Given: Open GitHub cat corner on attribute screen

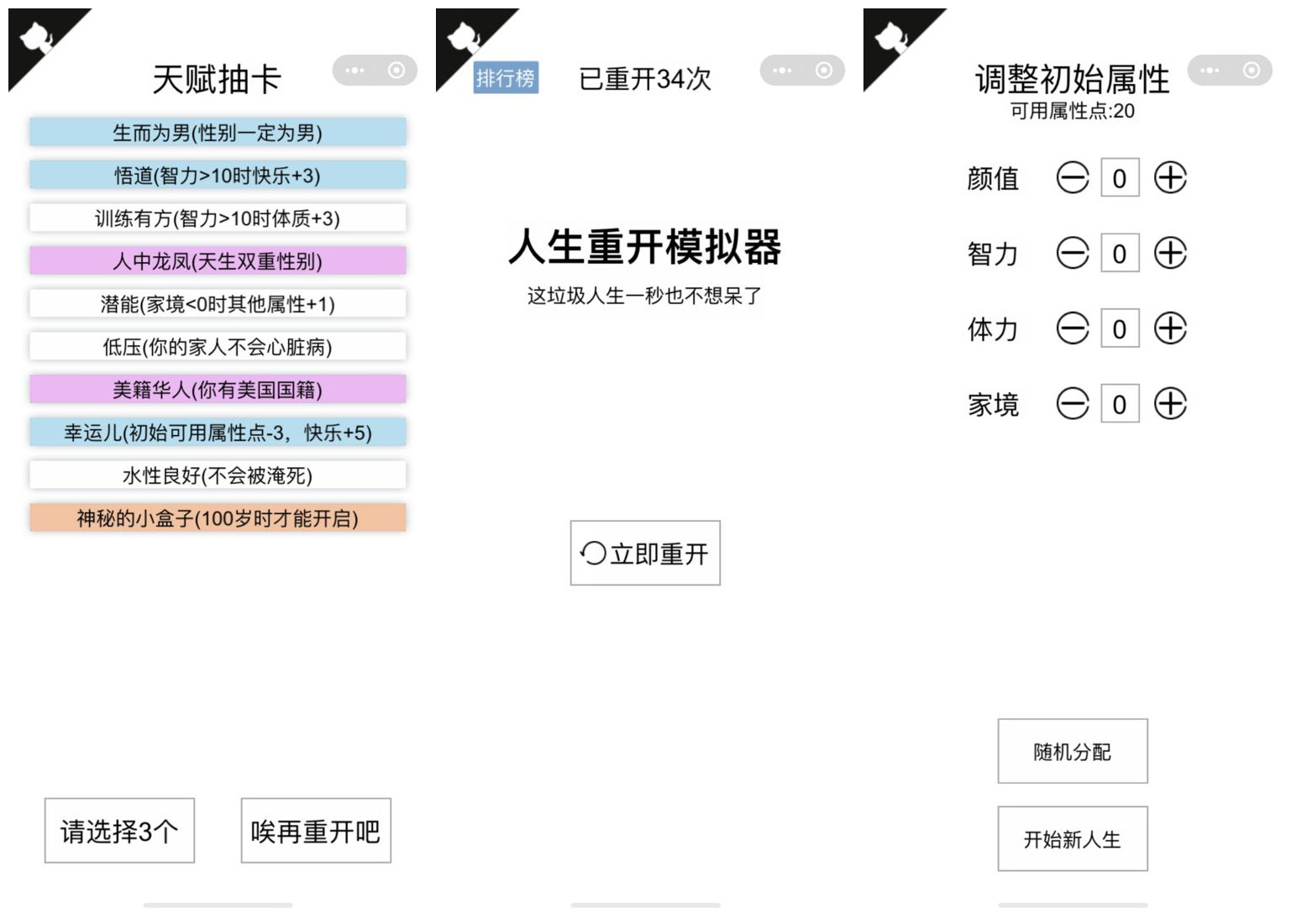Looking at the screenshot, I should click(890, 38).
